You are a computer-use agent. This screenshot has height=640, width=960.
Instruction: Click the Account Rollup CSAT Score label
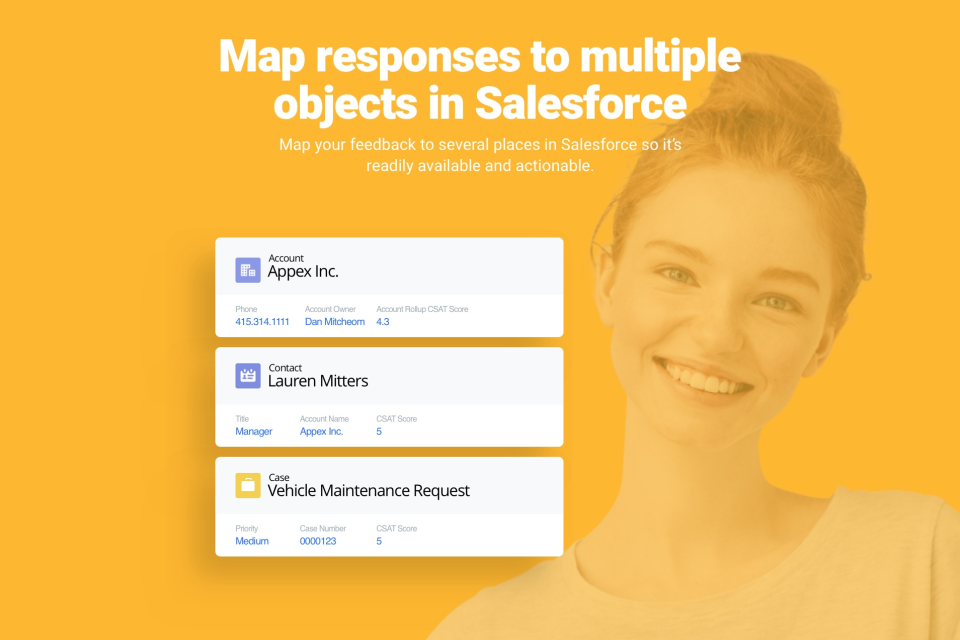tap(422, 309)
